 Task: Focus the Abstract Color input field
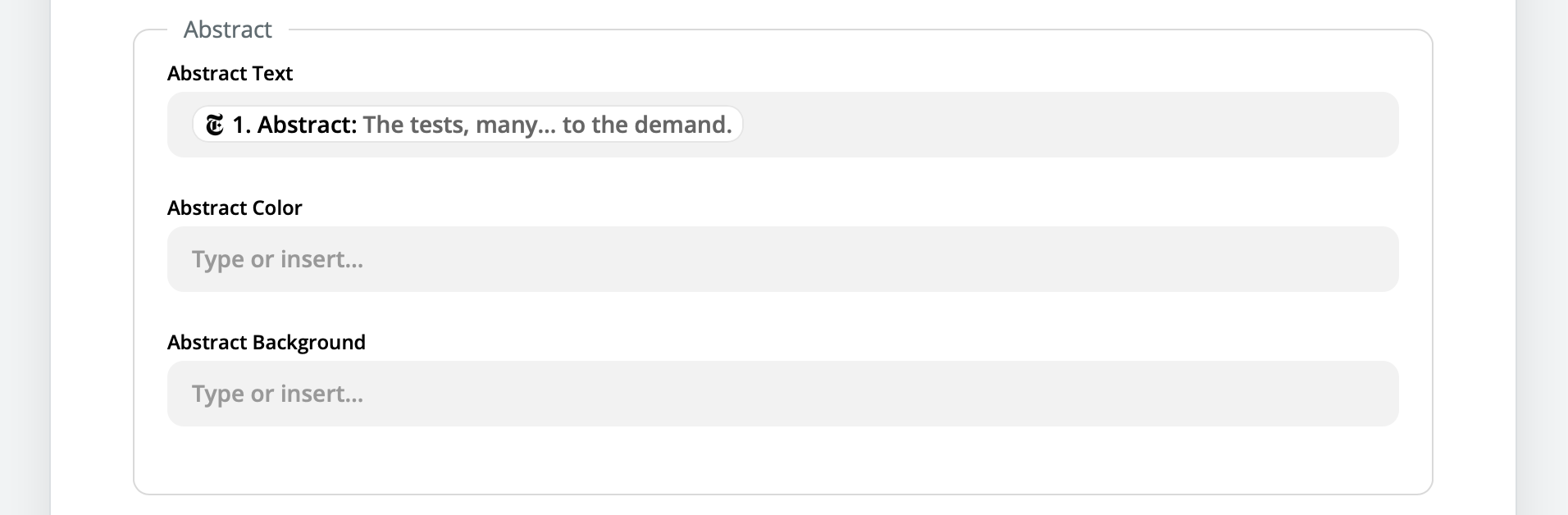pyautogui.click(x=782, y=259)
